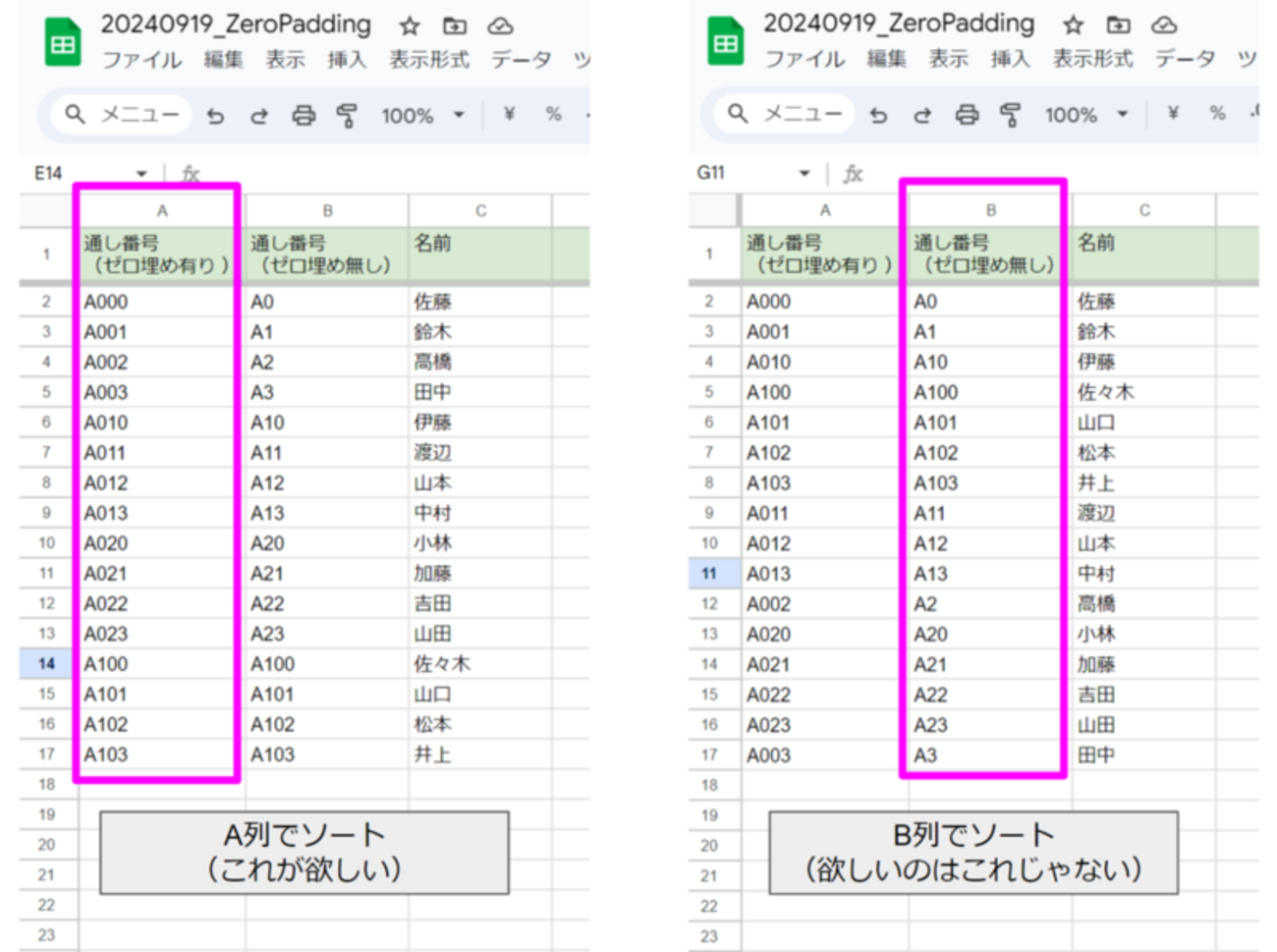Select column C header in G11 window
1277x952 pixels.
coord(1144,210)
